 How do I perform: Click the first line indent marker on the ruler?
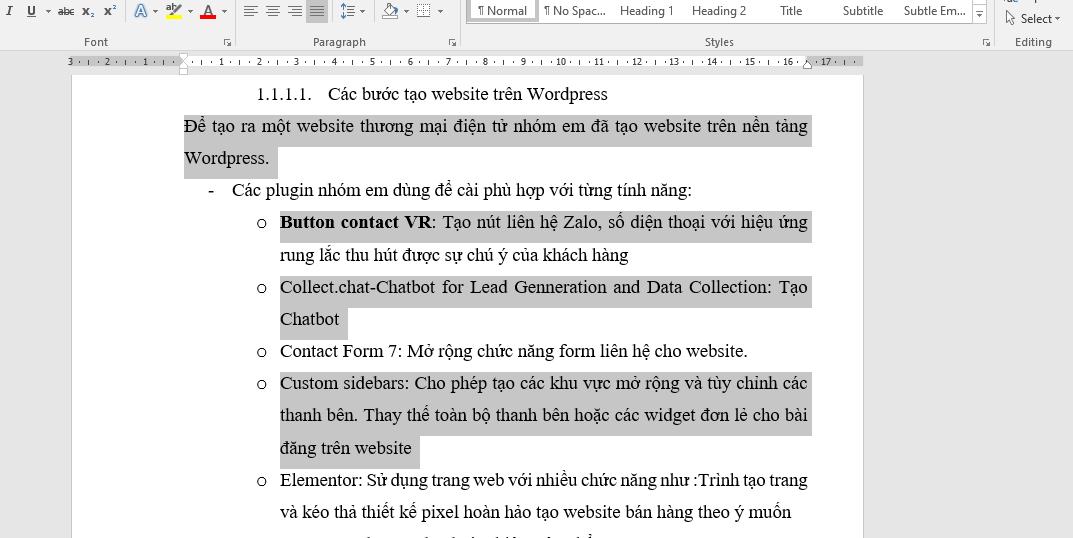pyautogui.click(x=183, y=57)
